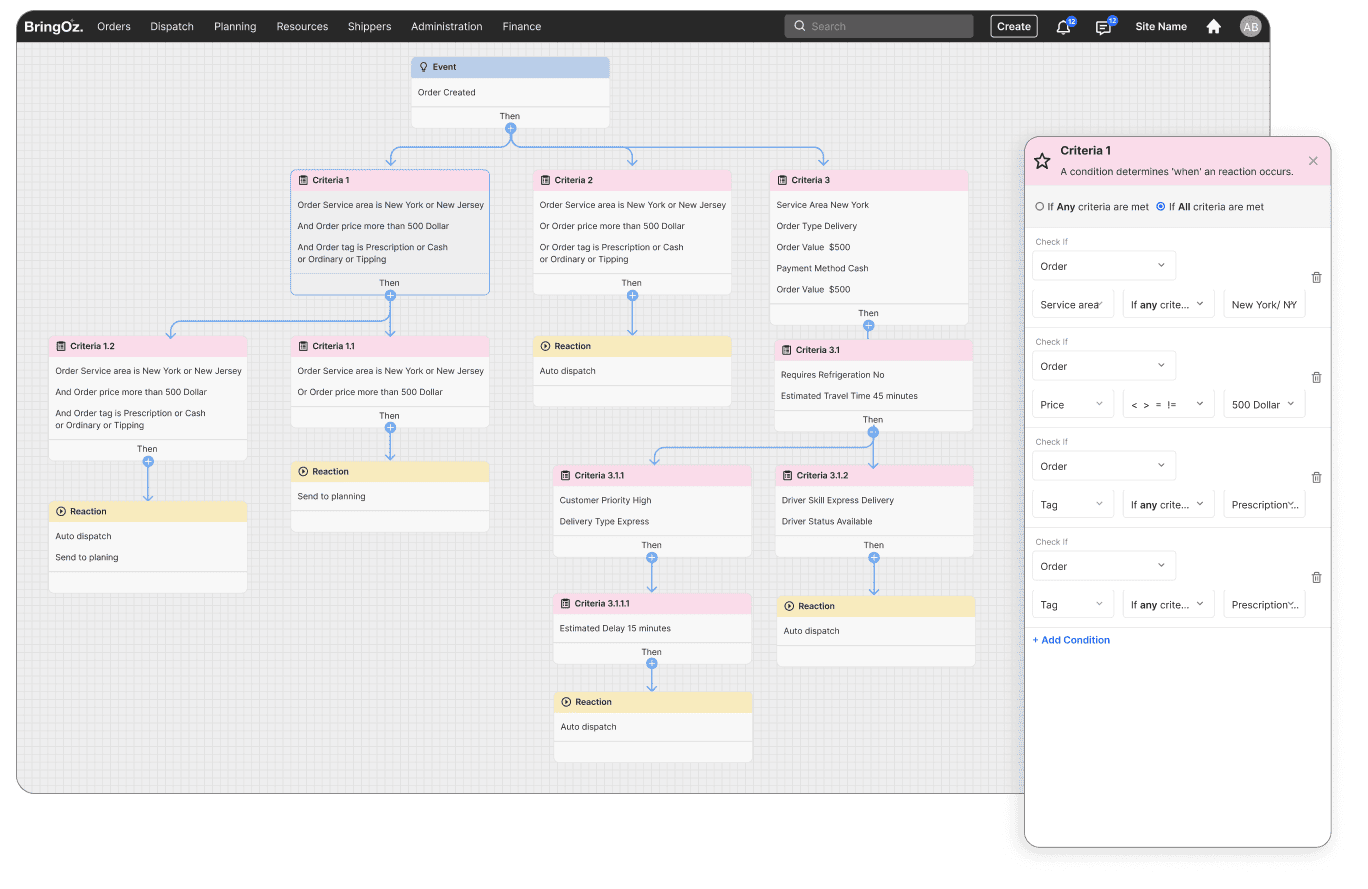
Task: Open the Resources menu
Action: (302, 27)
